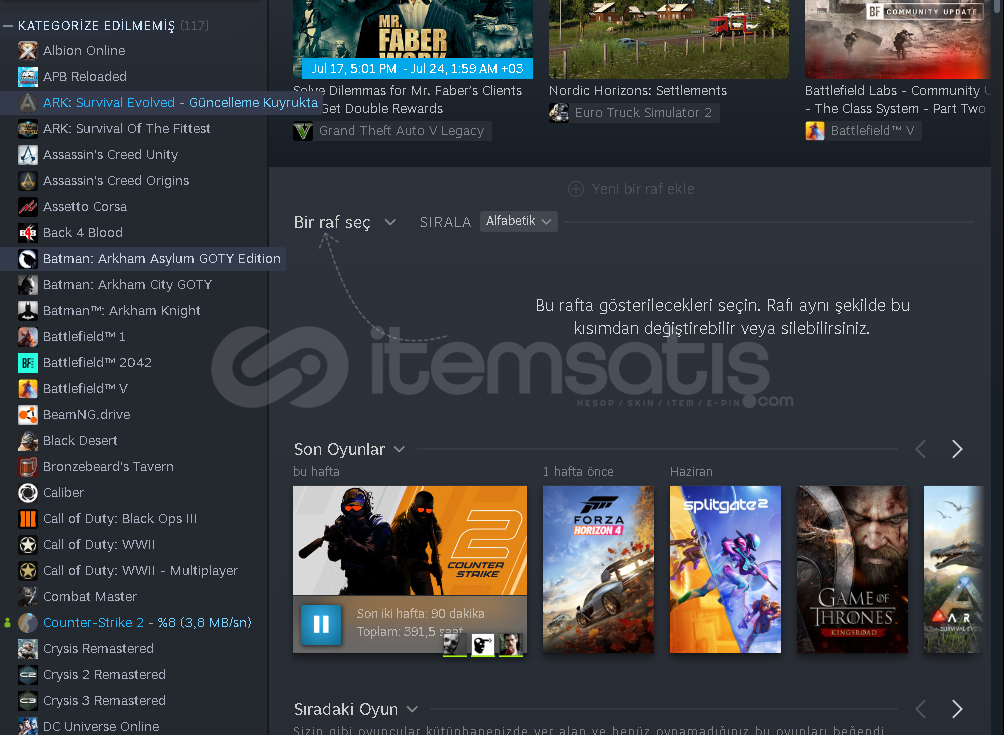Collapse the Kategorize Edilmemiş category

[8, 26]
